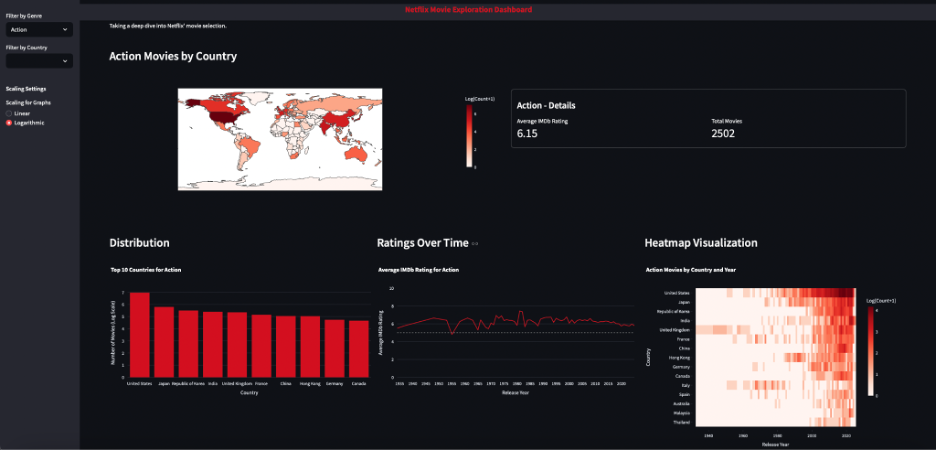Click the Scaling for Graphs label

point(28,103)
